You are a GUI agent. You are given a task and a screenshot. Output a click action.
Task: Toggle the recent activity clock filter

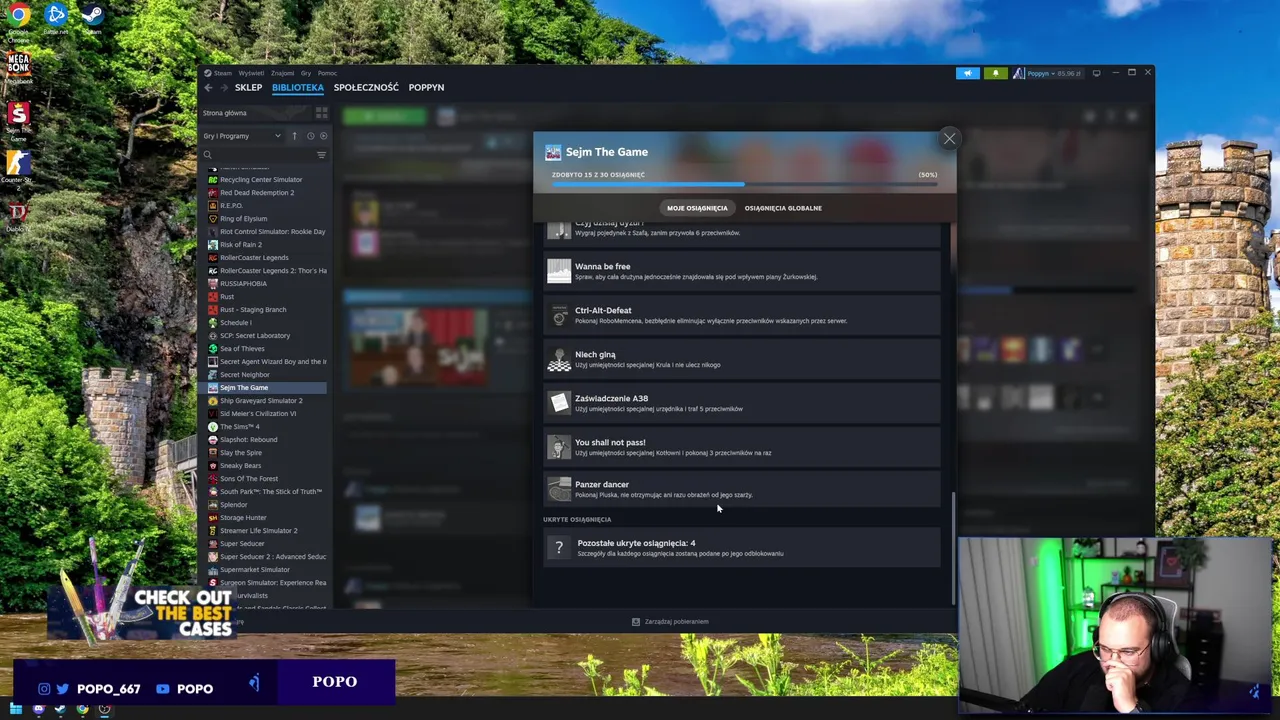[x=310, y=136]
